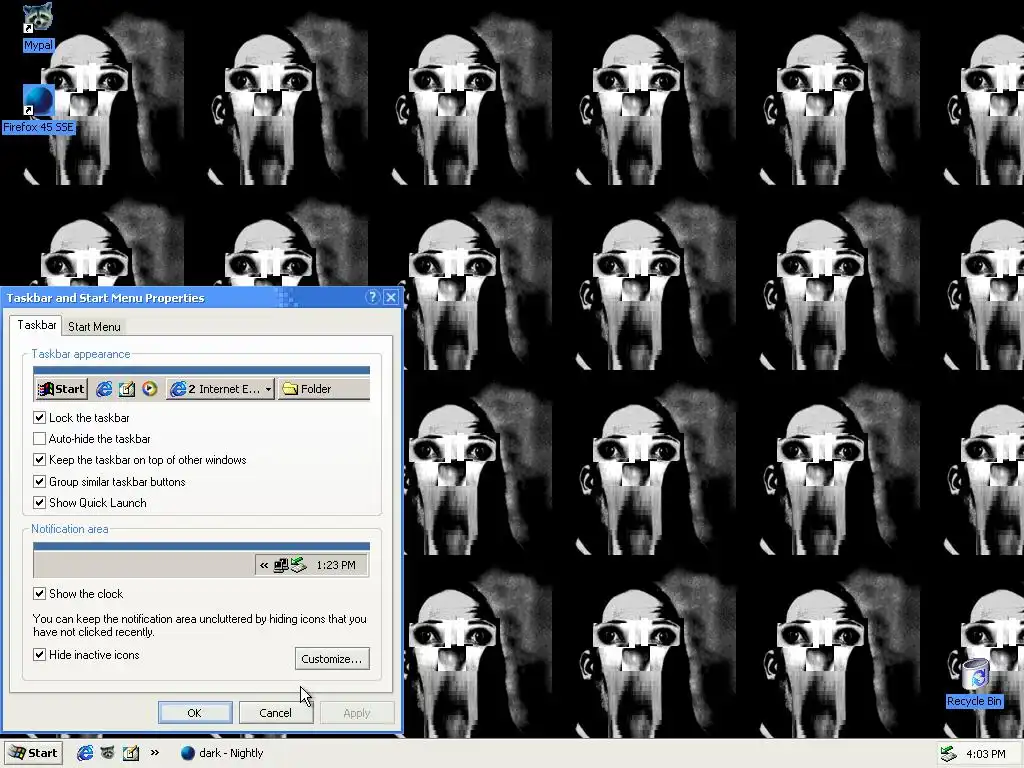Close the Taskbar Properties dialog
Image resolution: width=1024 pixels, height=768 pixels.
391,297
